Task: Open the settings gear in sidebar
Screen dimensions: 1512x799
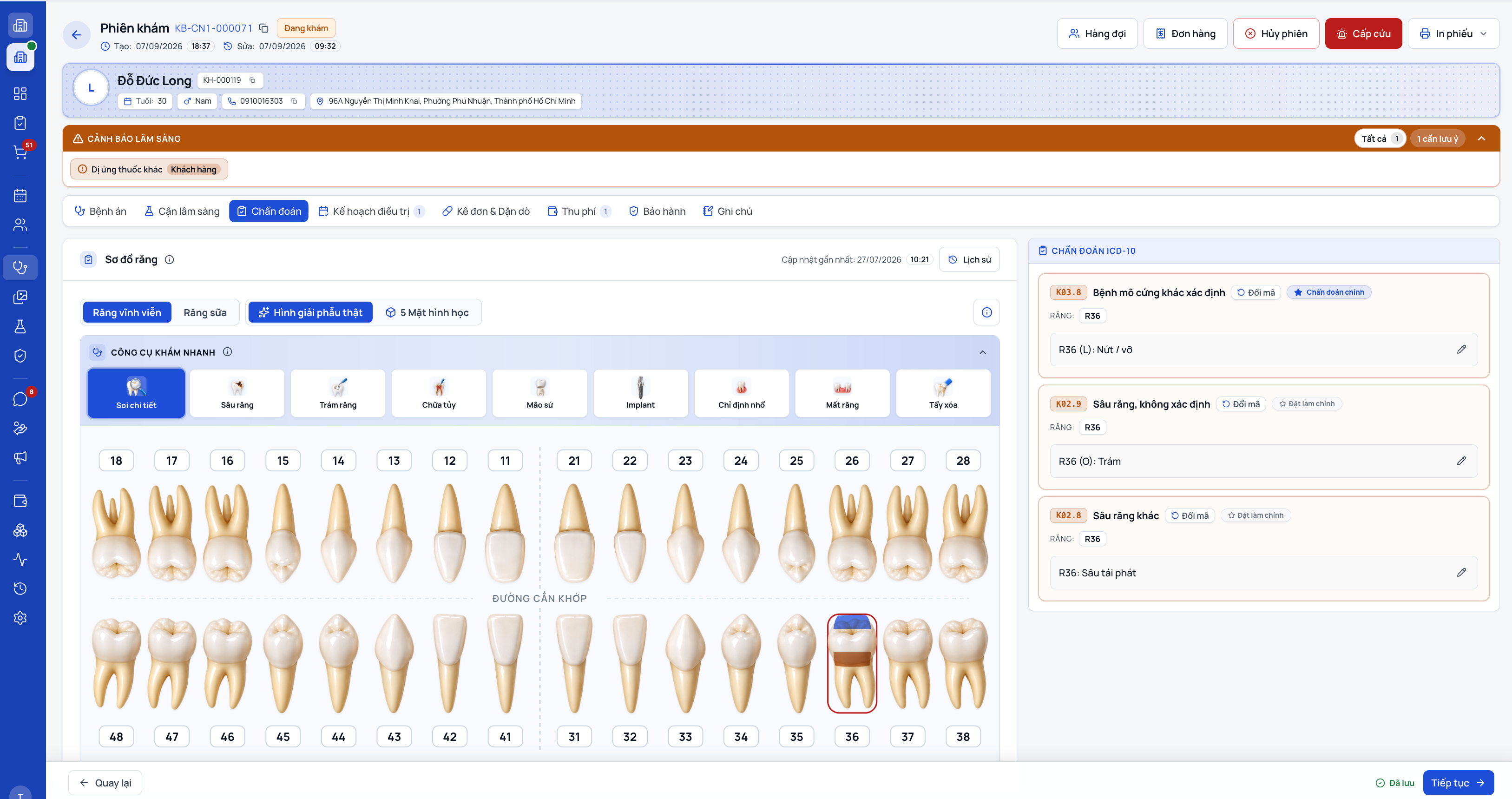Action: tap(20, 618)
